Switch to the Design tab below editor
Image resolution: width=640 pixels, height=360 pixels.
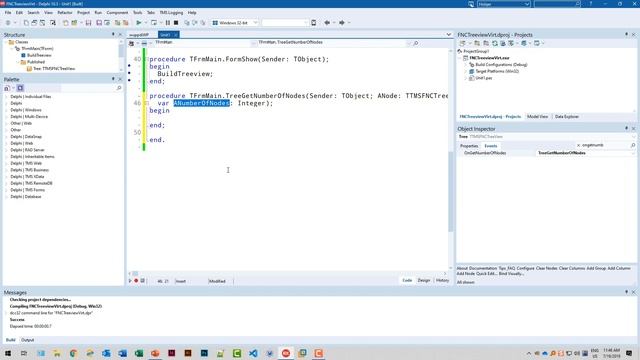pyautogui.click(x=424, y=280)
